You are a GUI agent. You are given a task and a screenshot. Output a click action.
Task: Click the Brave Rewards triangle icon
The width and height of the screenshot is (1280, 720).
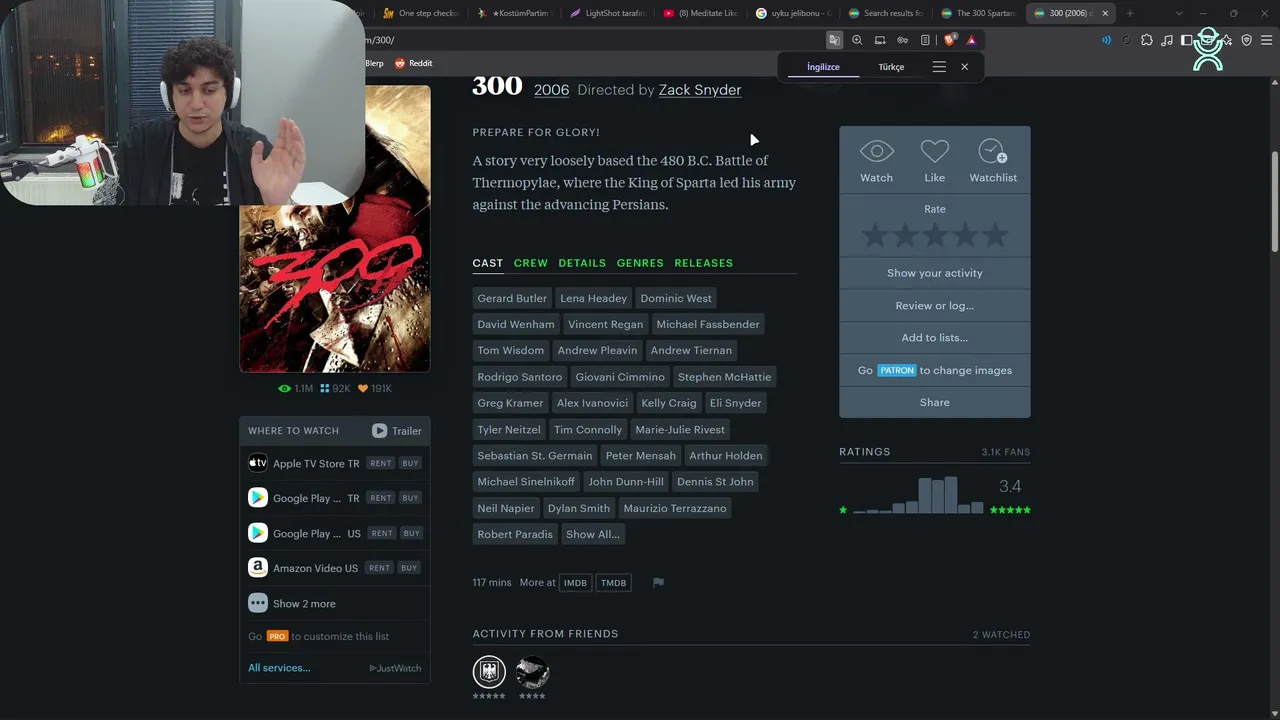(x=971, y=40)
